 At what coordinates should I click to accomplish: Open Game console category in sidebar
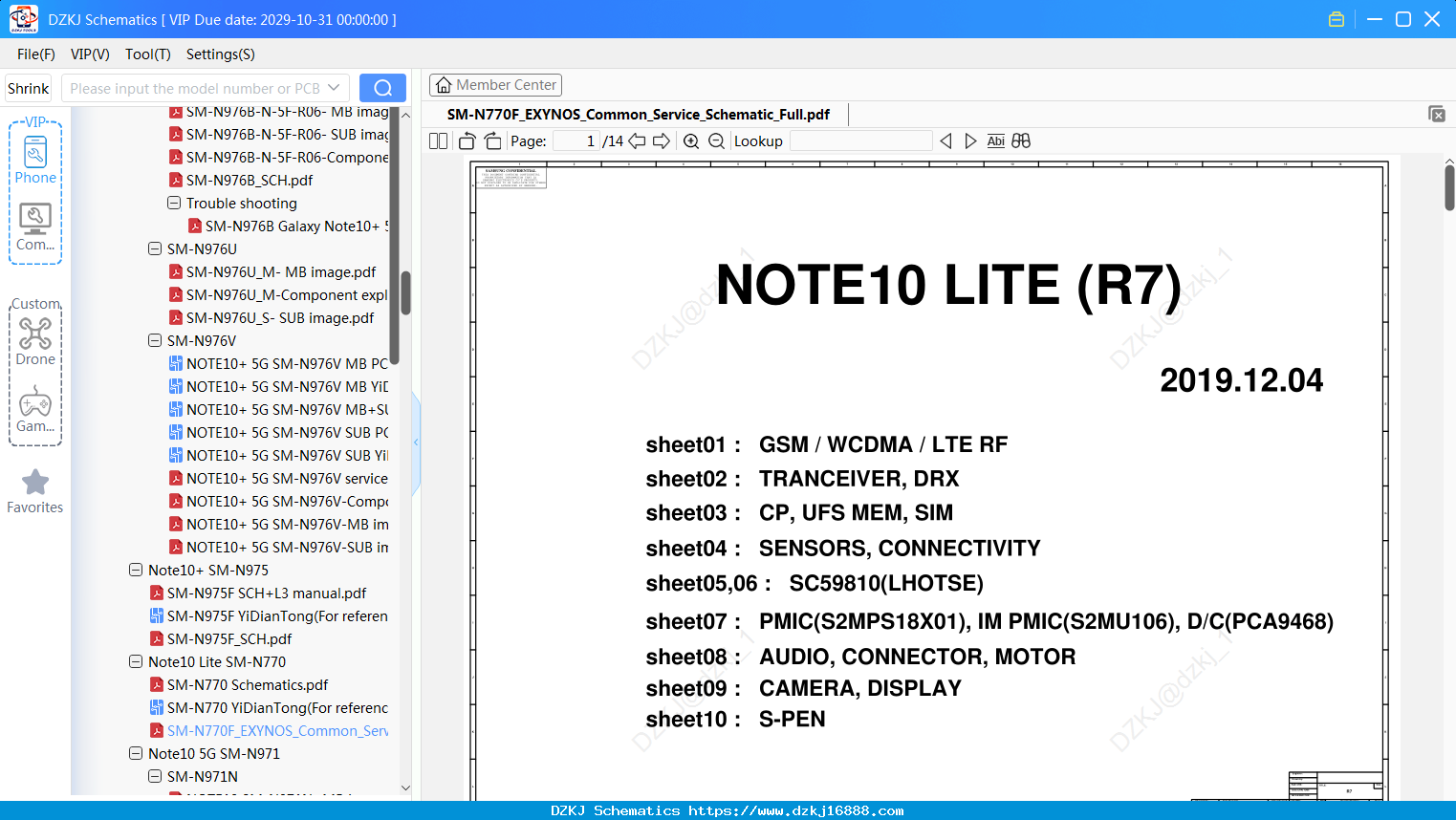(x=35, y=409)
